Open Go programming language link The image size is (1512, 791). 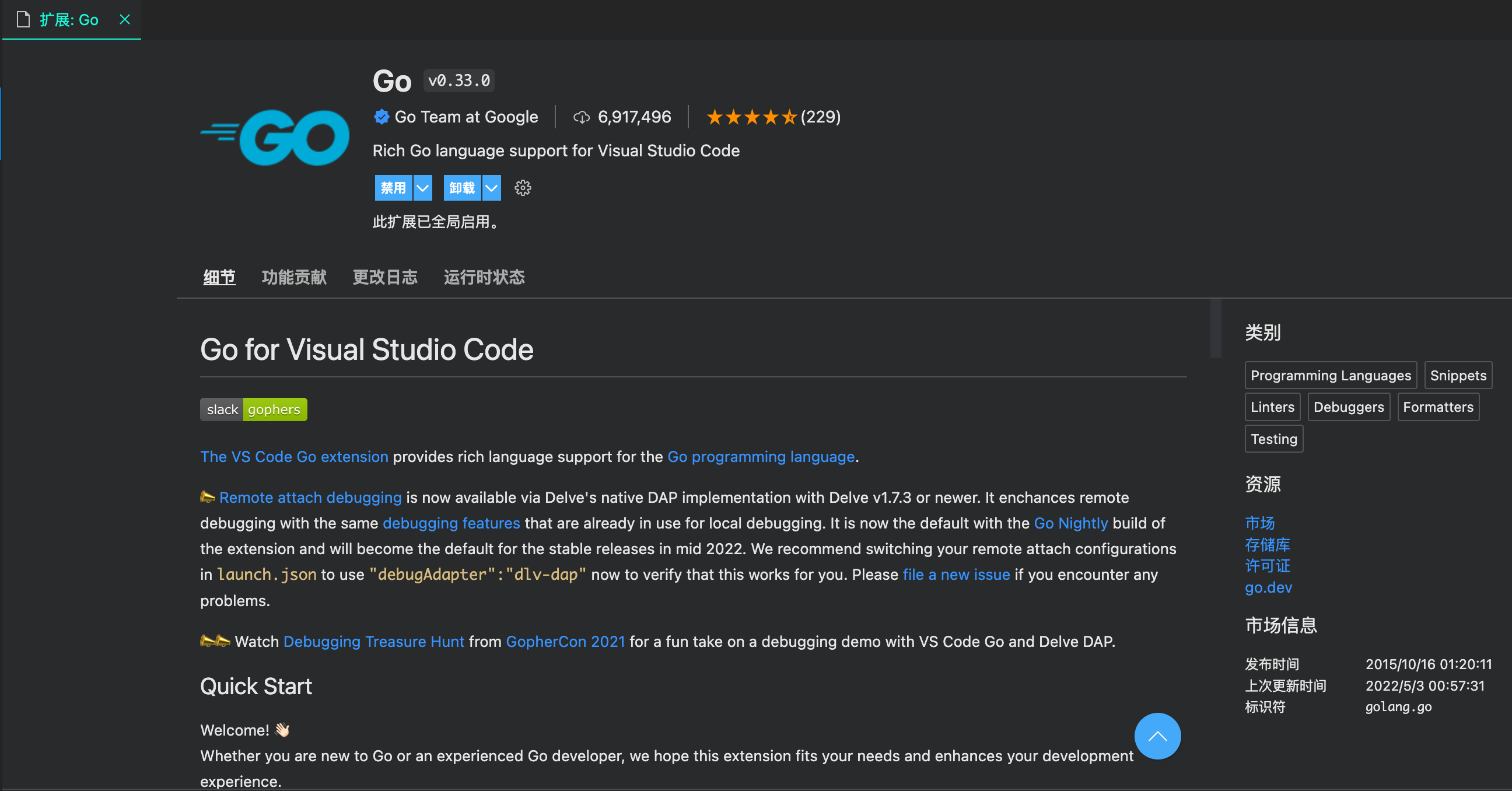761,457
